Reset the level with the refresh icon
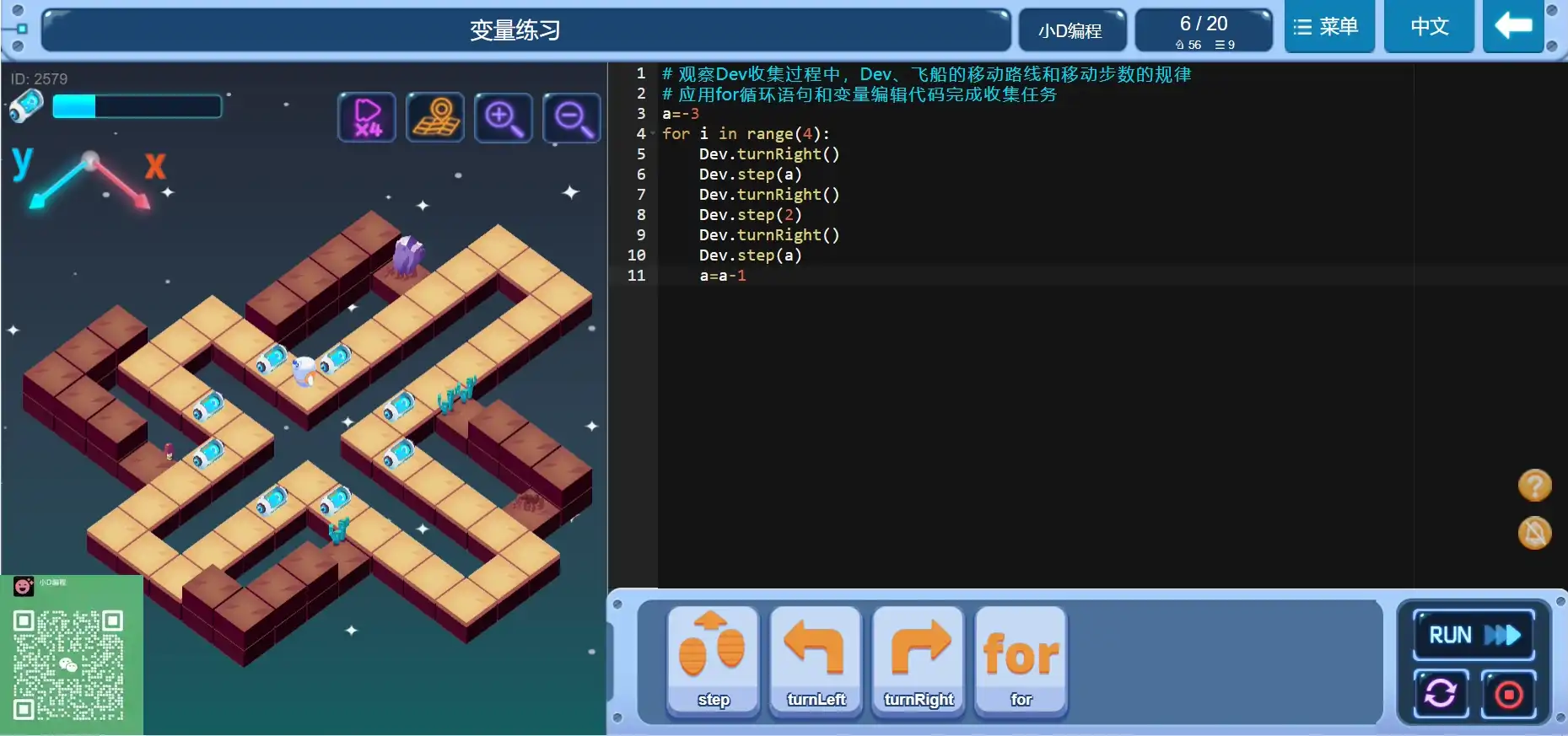 tap(1441, 694)
